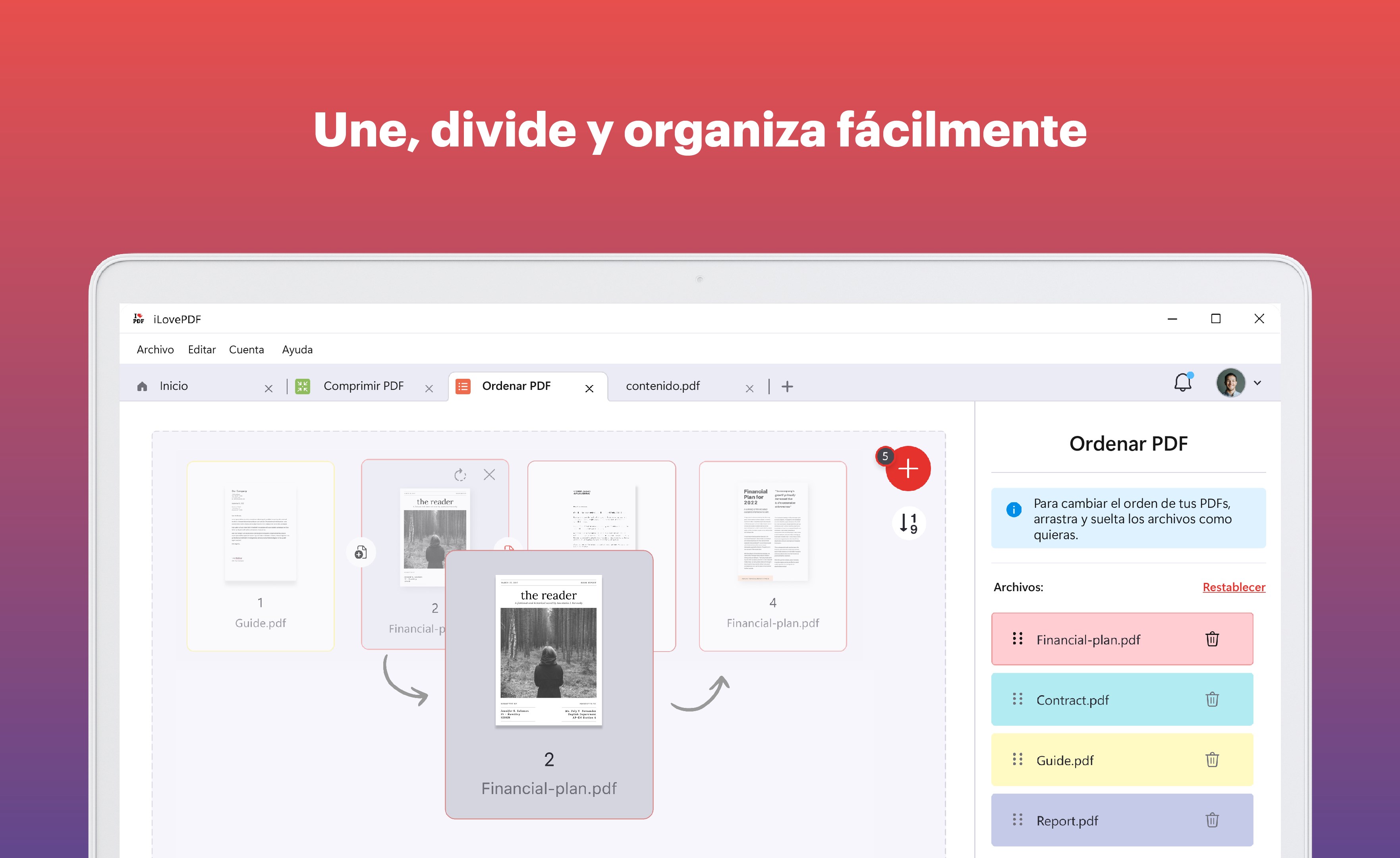Grab the drag handle of Report.pdf
Screen dimensions: 1400x858
click(1018, 819)
